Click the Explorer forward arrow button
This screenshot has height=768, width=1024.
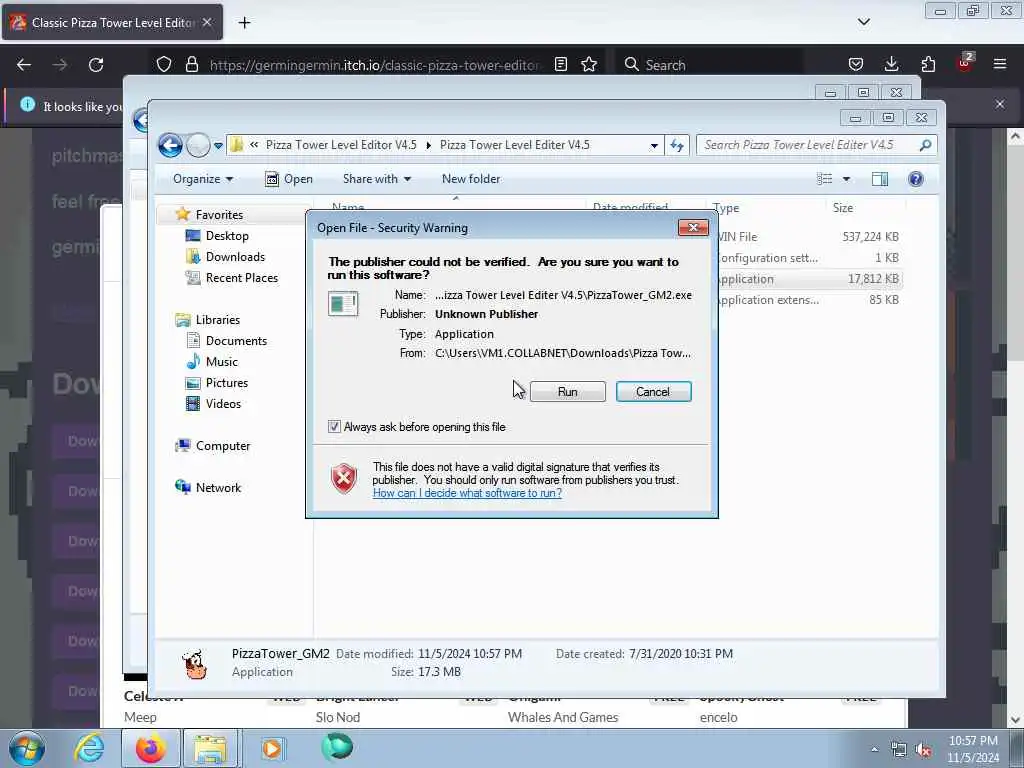[198, 145]
